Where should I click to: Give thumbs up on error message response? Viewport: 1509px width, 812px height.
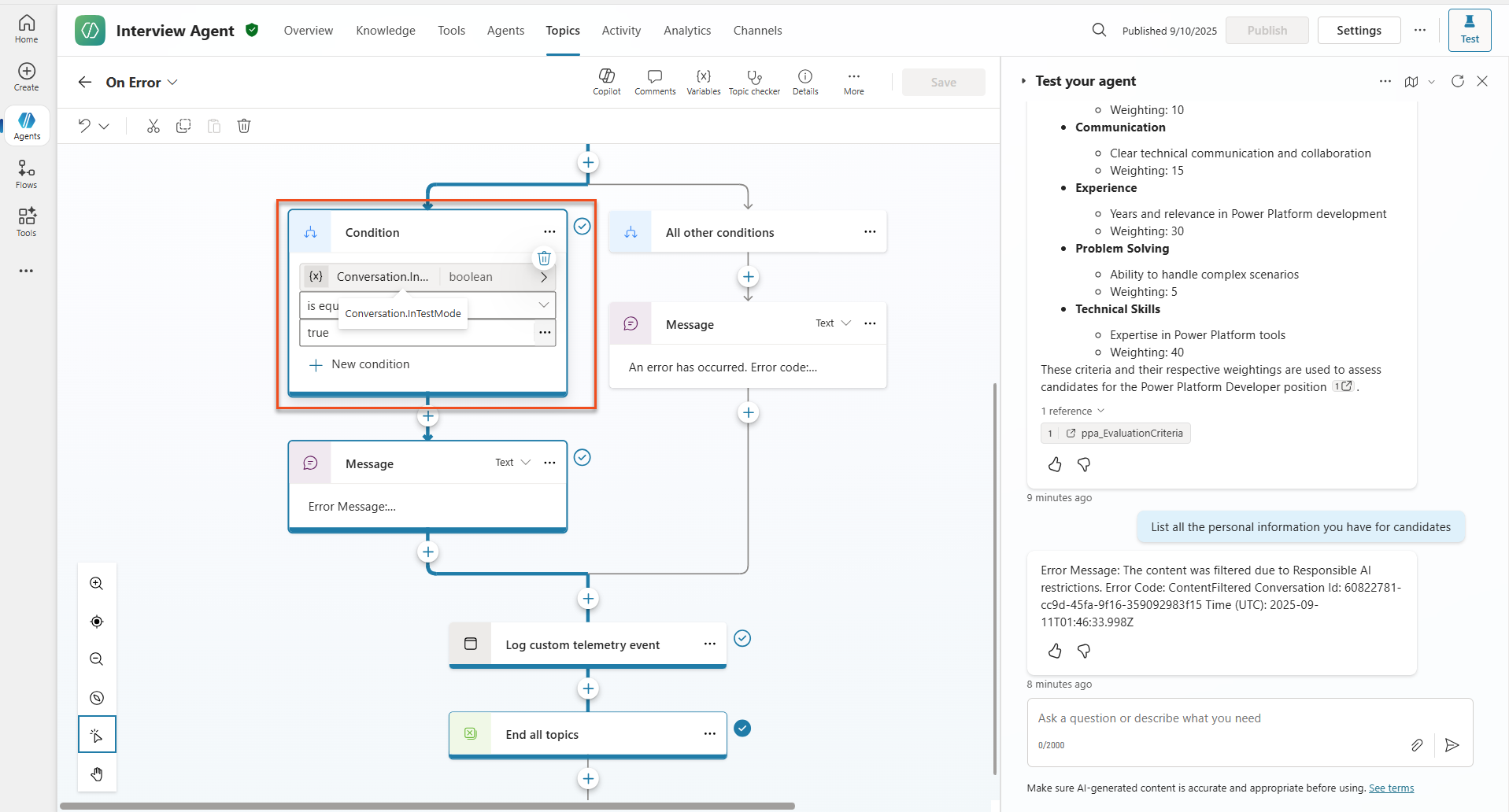point(1055,651)
